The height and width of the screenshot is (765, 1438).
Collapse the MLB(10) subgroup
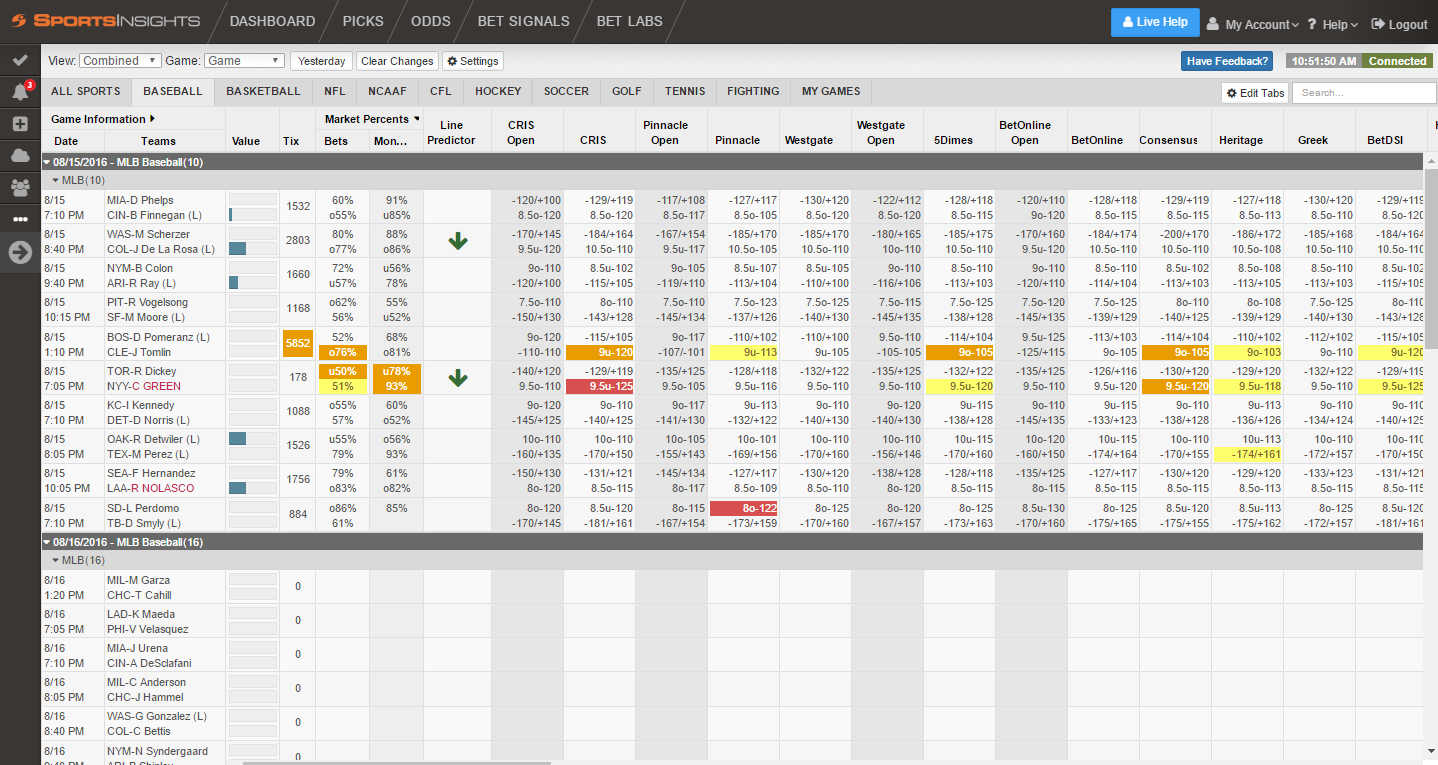click(x=57, y=180)
